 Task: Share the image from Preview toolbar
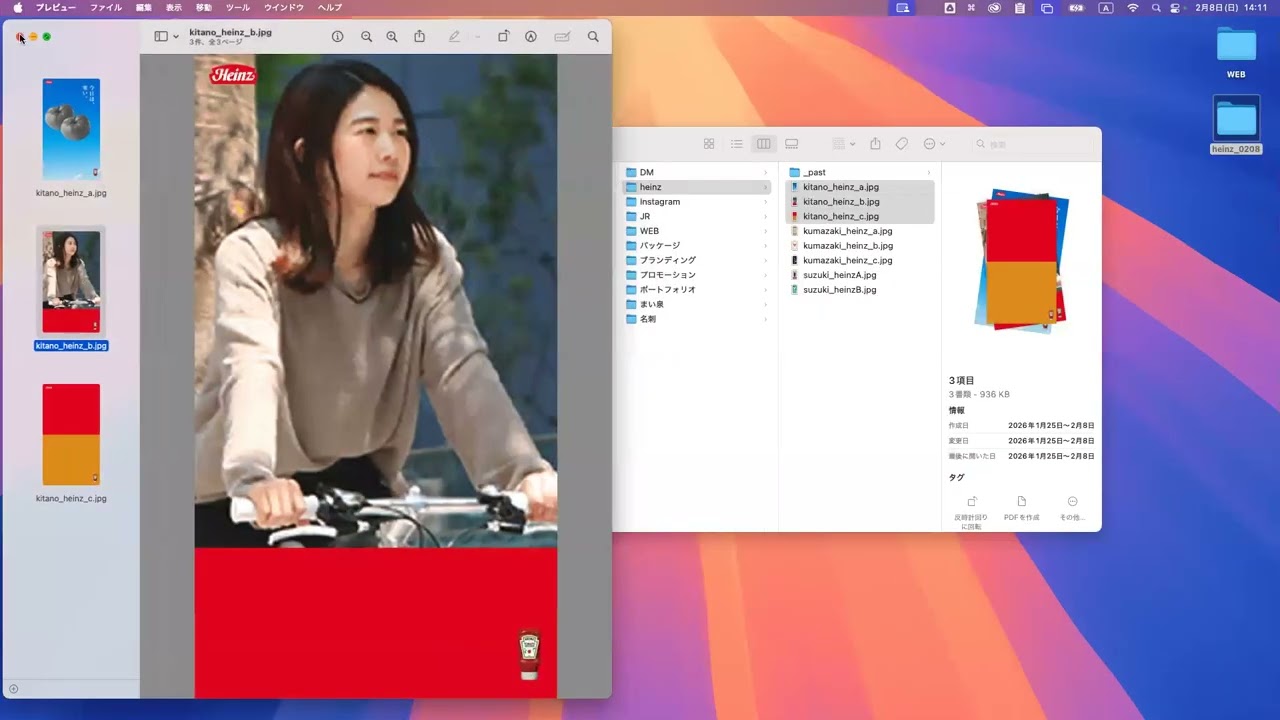coord(420,36)
